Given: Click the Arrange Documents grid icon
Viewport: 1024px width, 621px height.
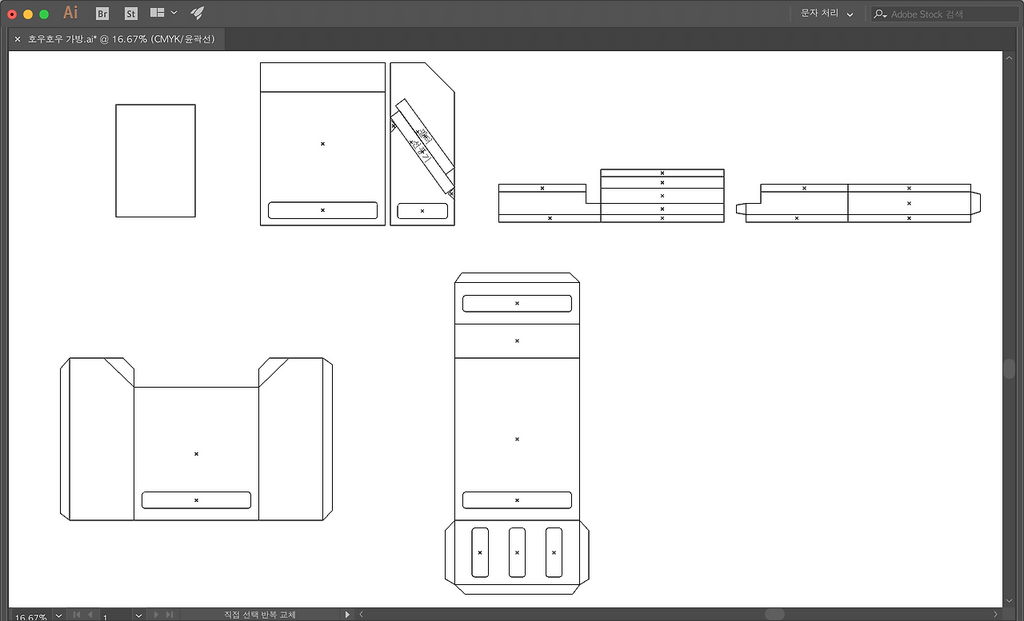Looking at the screenshot, I should coord(157,12).
